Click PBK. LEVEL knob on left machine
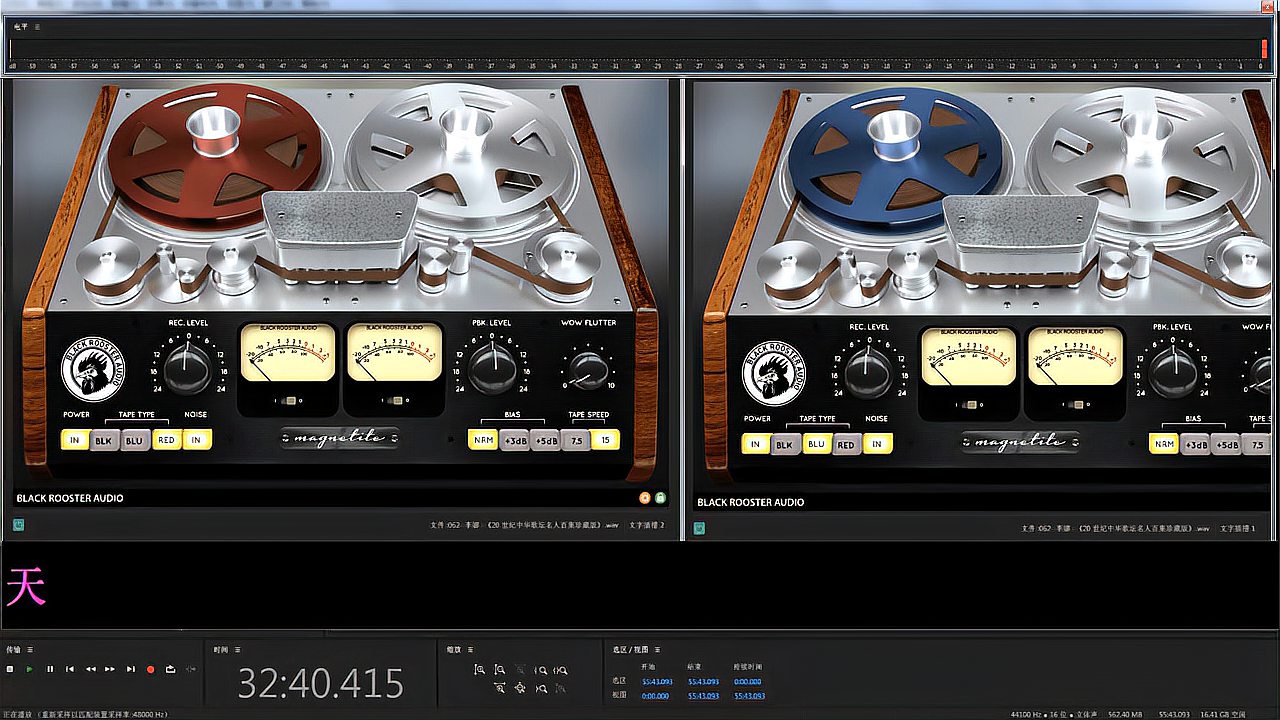 491,370
